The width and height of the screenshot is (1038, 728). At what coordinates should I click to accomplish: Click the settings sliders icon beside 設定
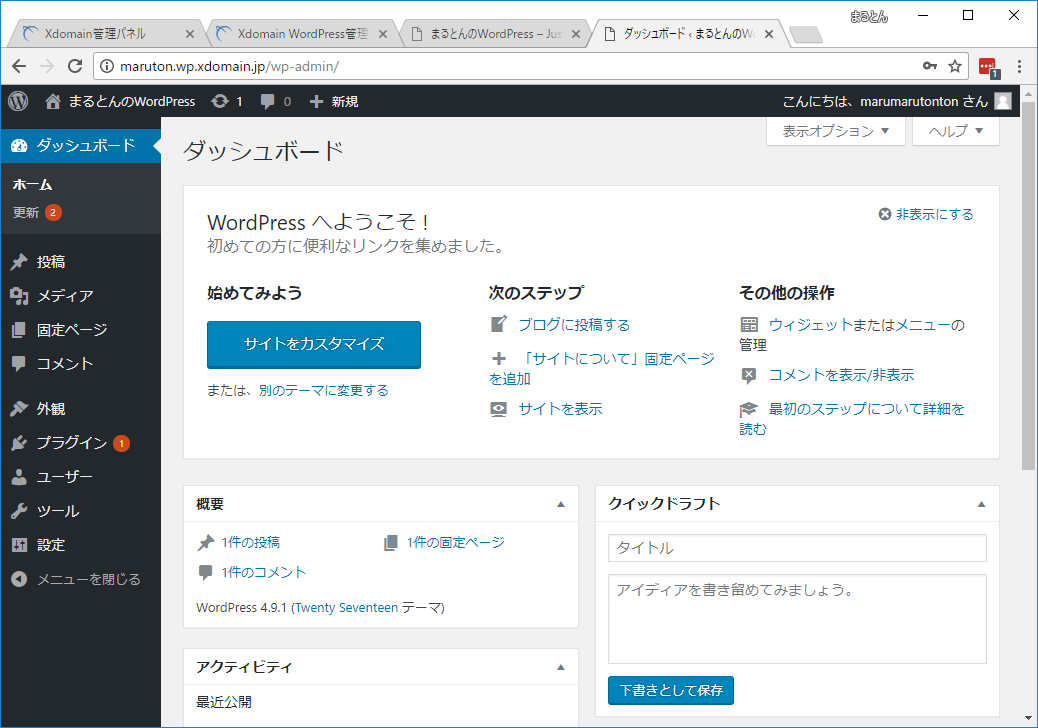[19, 545]
